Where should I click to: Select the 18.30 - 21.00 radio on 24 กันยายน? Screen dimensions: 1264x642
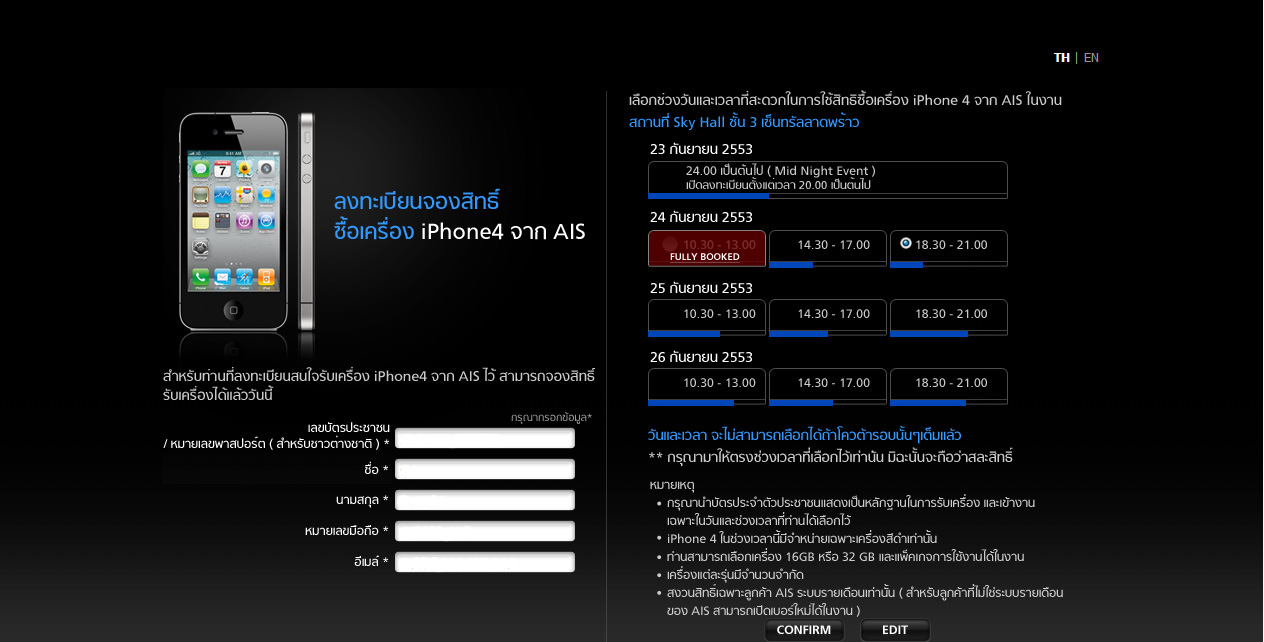click(906, 243)
